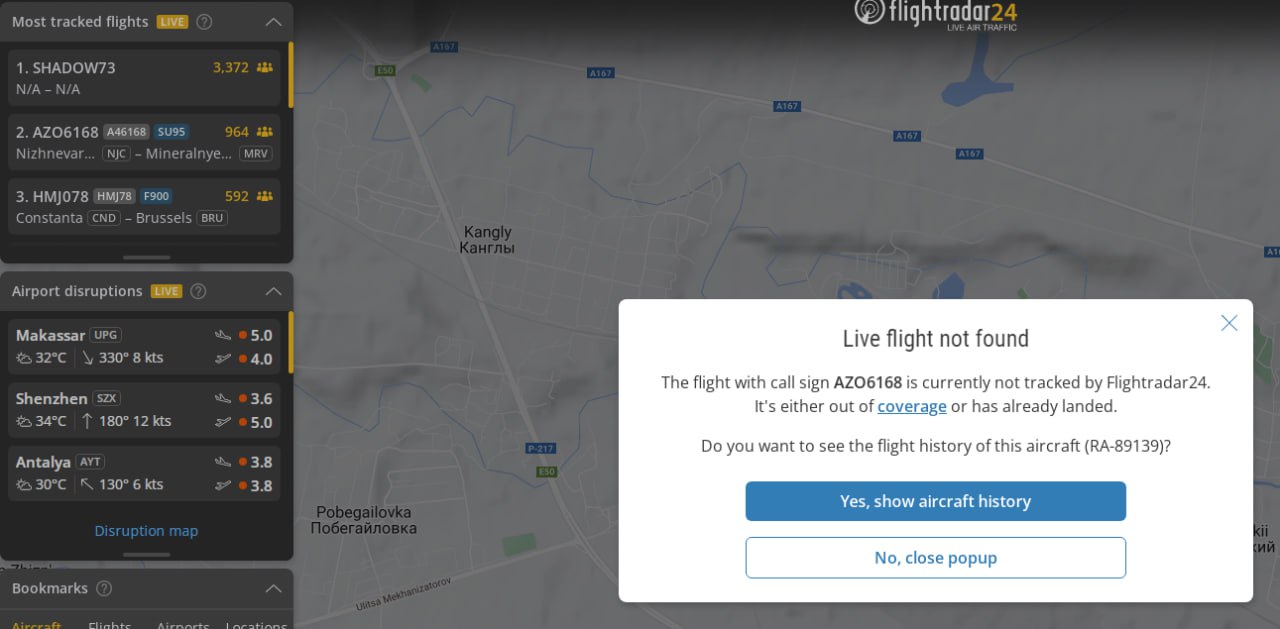Viewport: 1280px width, 629px height.
Task: Open the Bookmarks help icon
Action: pos(104,588)
